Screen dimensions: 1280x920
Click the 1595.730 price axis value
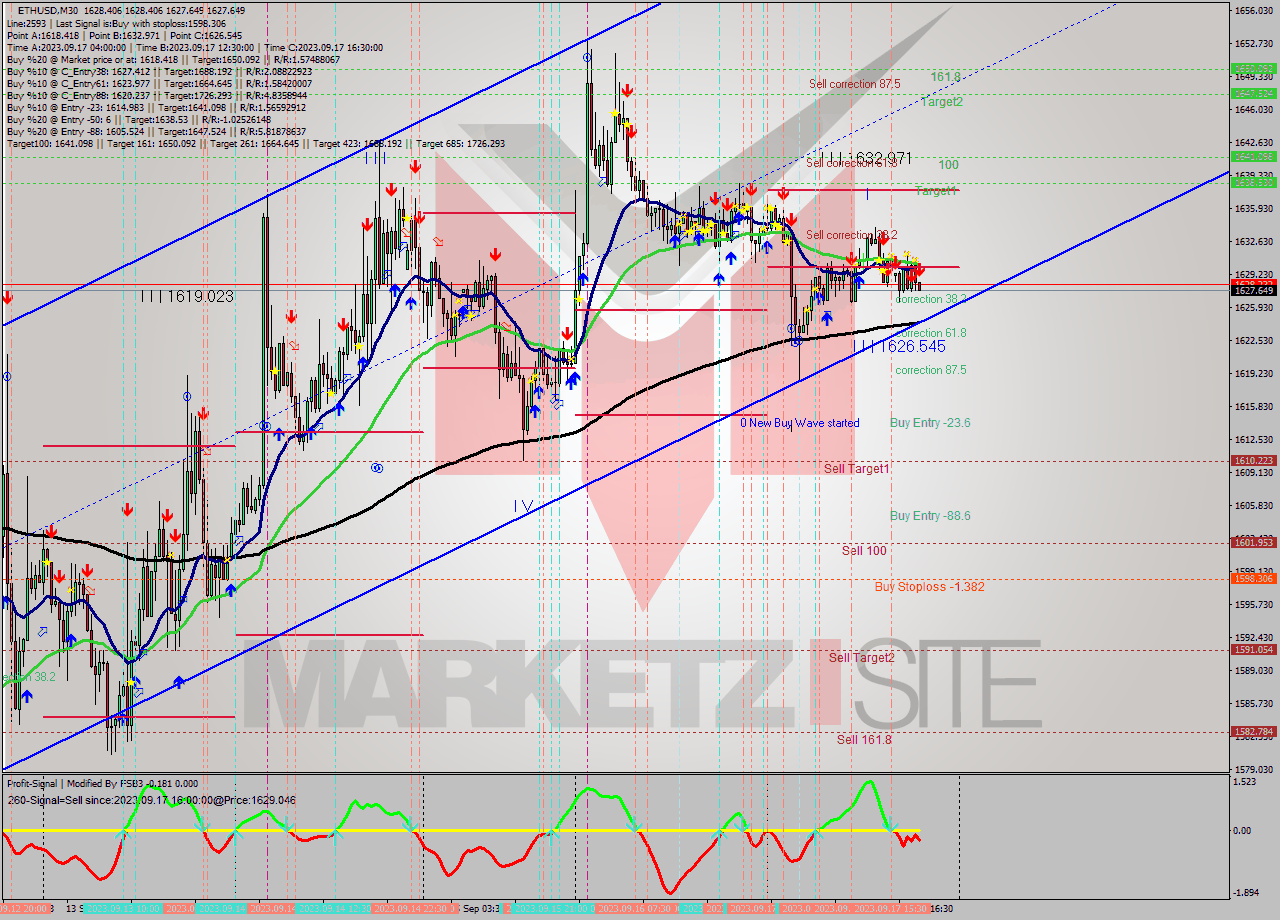click(1253, 604)
